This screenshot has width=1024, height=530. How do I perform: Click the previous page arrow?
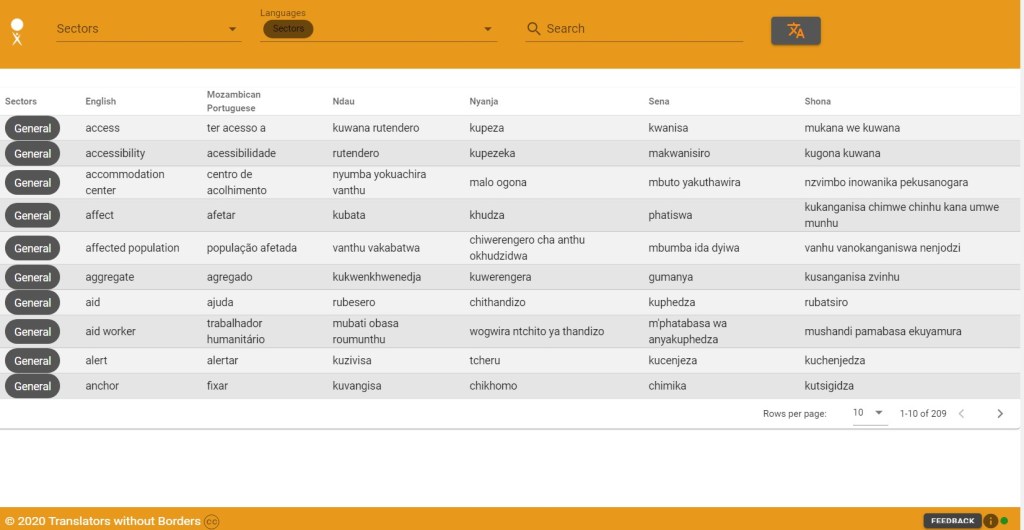pos(962,413)
